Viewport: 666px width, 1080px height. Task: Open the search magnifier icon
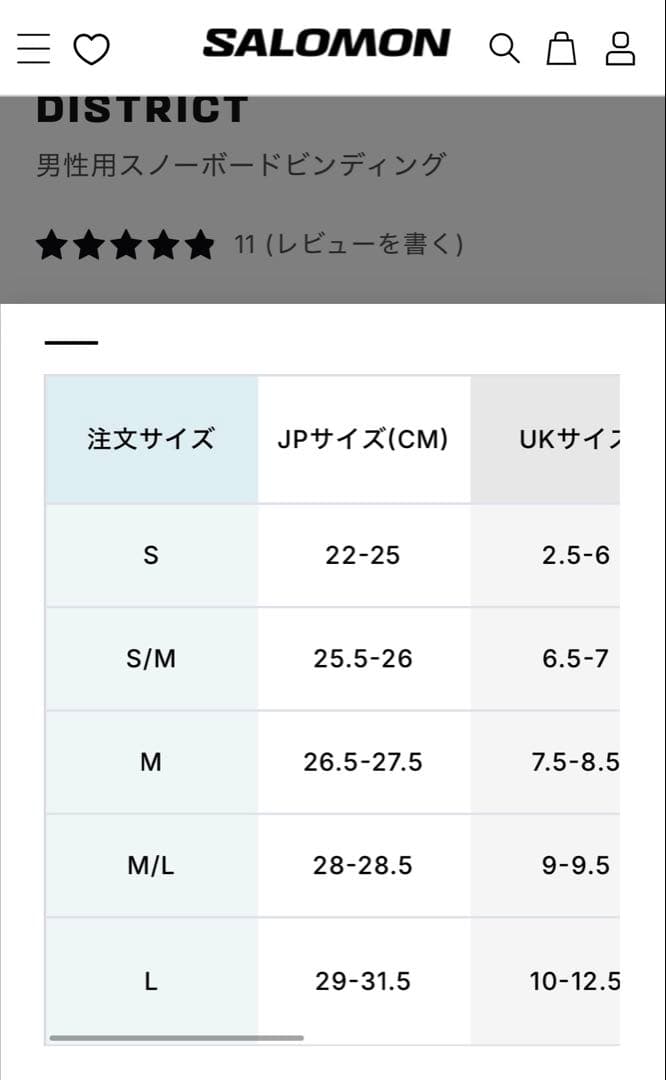[x=504, y=48]
